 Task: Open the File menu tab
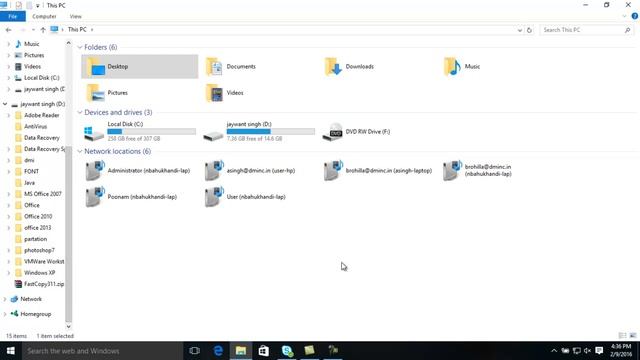(13, 16)
